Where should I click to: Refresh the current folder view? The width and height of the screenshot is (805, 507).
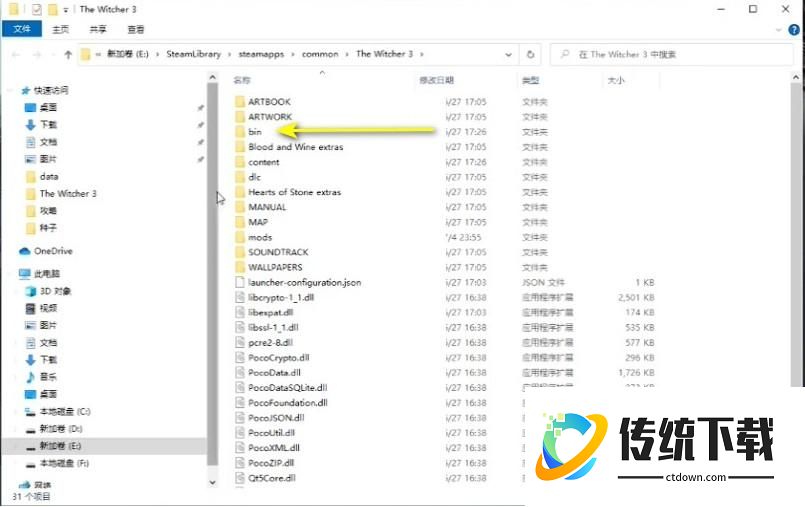pos(532,54)
